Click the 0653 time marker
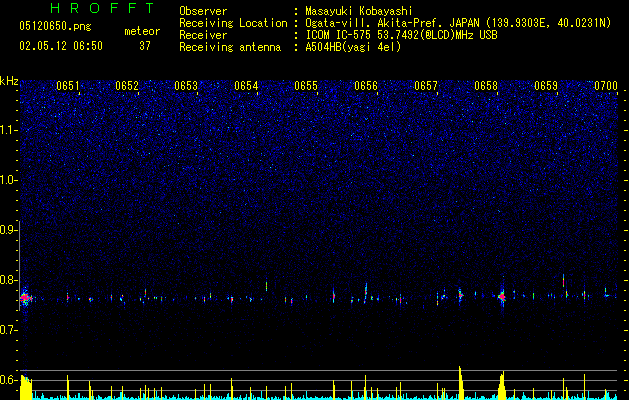Image resolution: width=629 pixels, height=400 pixels. [186, 86]
